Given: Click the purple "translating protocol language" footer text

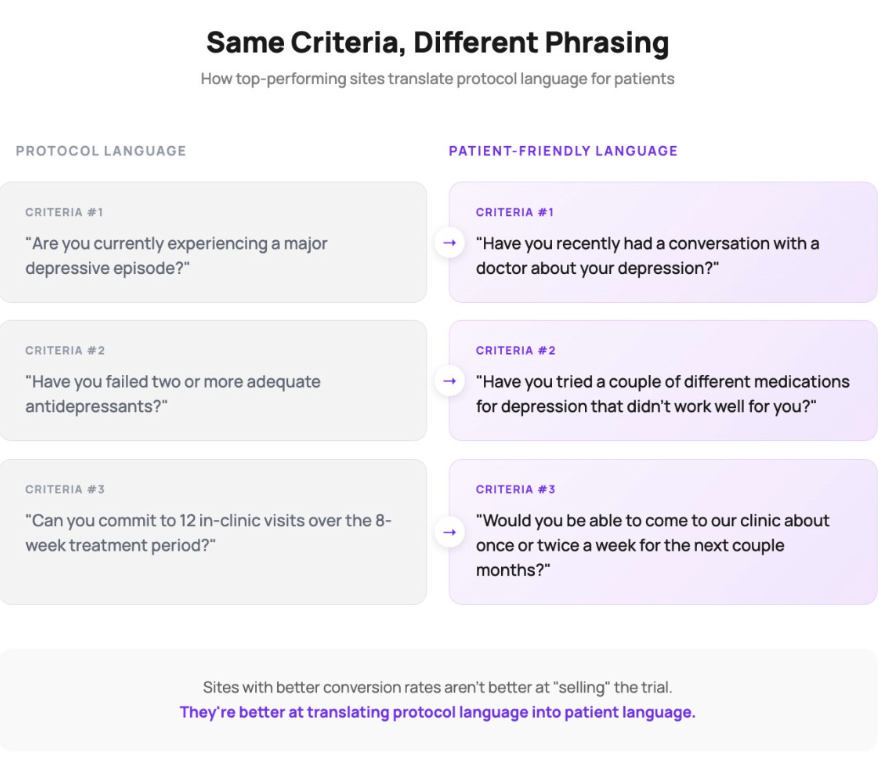Looking at the screenshot, I should [x=437, y=712].
